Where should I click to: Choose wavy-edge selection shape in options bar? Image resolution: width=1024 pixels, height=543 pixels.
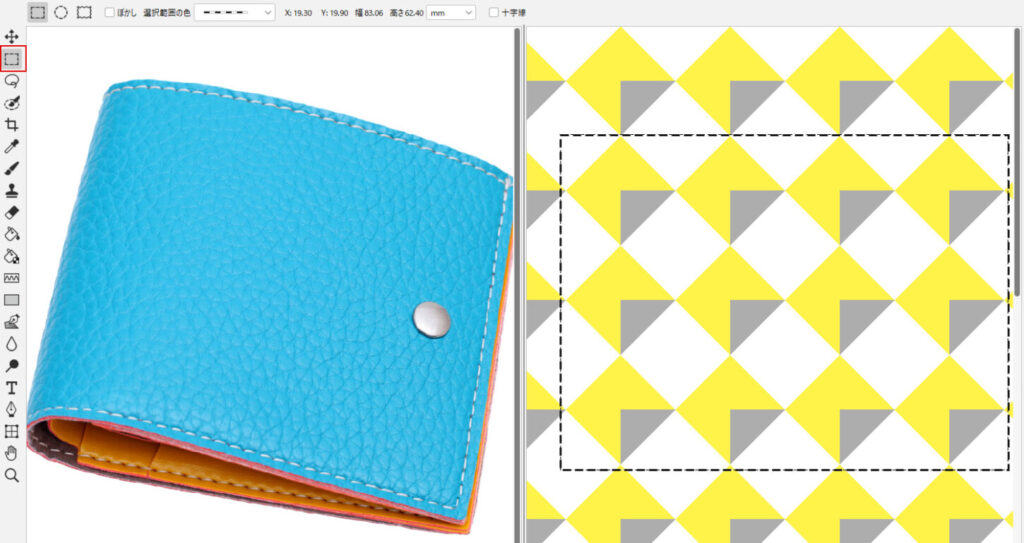[84, 12]
